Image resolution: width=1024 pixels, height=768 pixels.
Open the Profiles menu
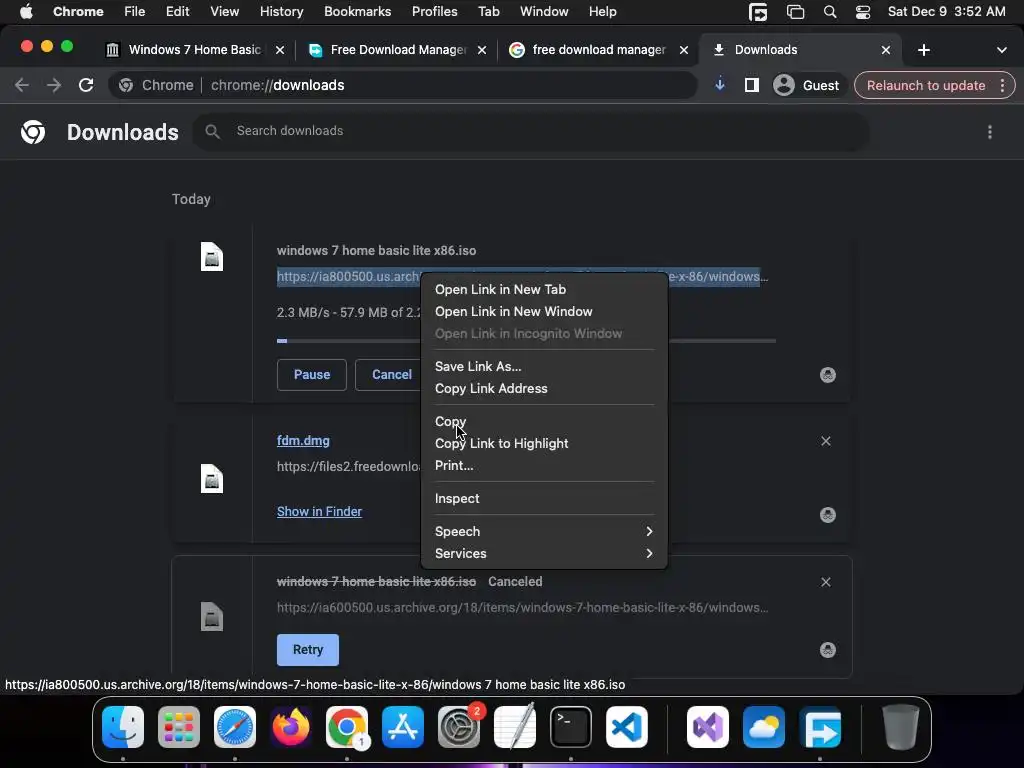click(x=434, y=12)
